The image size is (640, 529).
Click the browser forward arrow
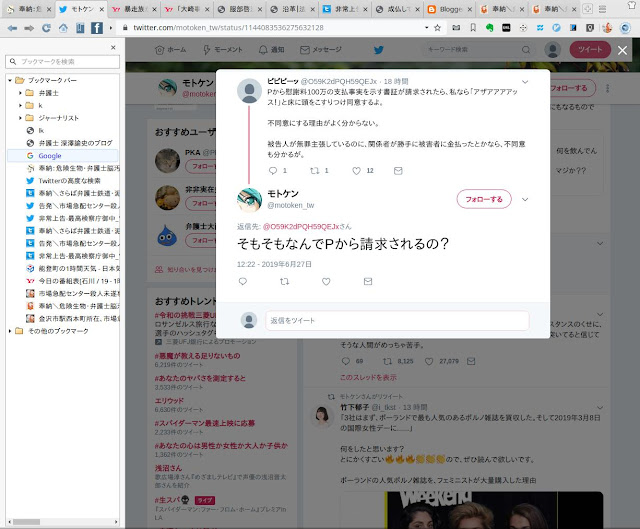[x=29, y=28]
